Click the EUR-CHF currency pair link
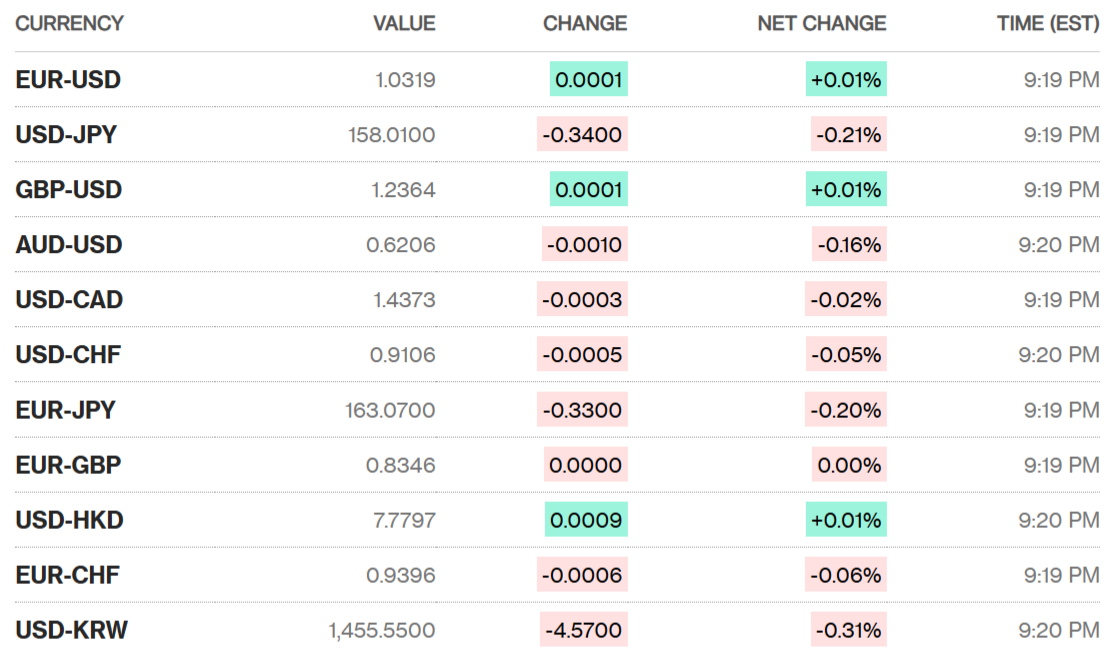 coord(67,575)
